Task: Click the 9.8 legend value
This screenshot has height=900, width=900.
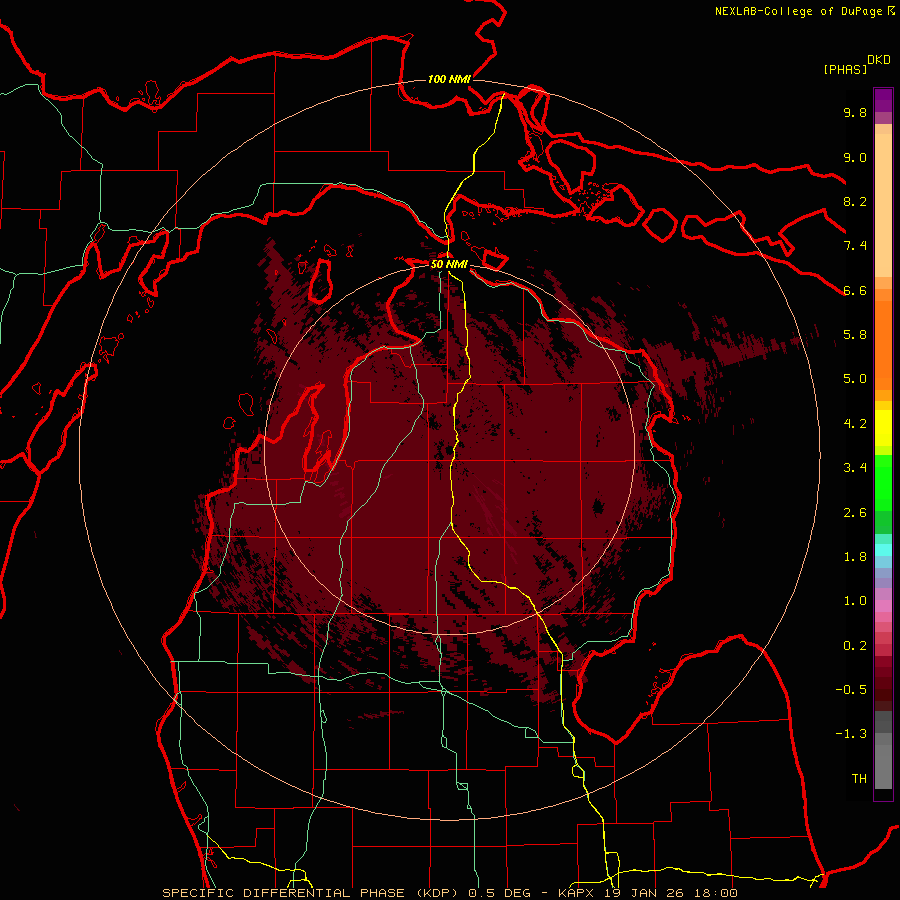Action: click(x=855, y=113)
